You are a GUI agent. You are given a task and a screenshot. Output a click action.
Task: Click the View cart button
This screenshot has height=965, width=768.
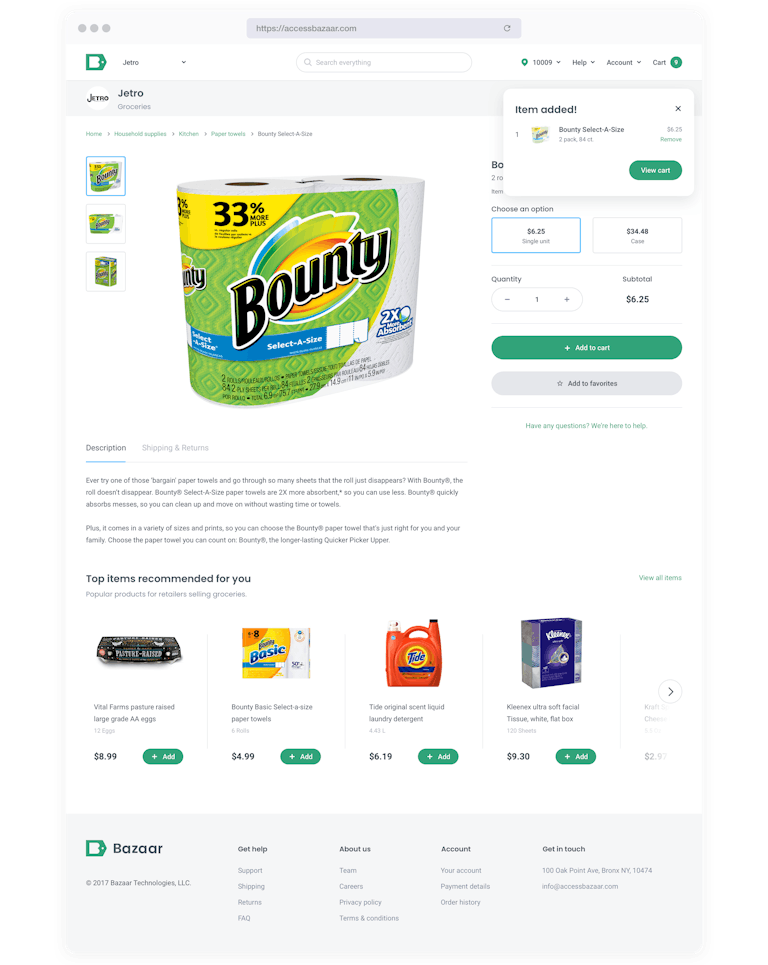pyautogui.click(x=655, y=170)
